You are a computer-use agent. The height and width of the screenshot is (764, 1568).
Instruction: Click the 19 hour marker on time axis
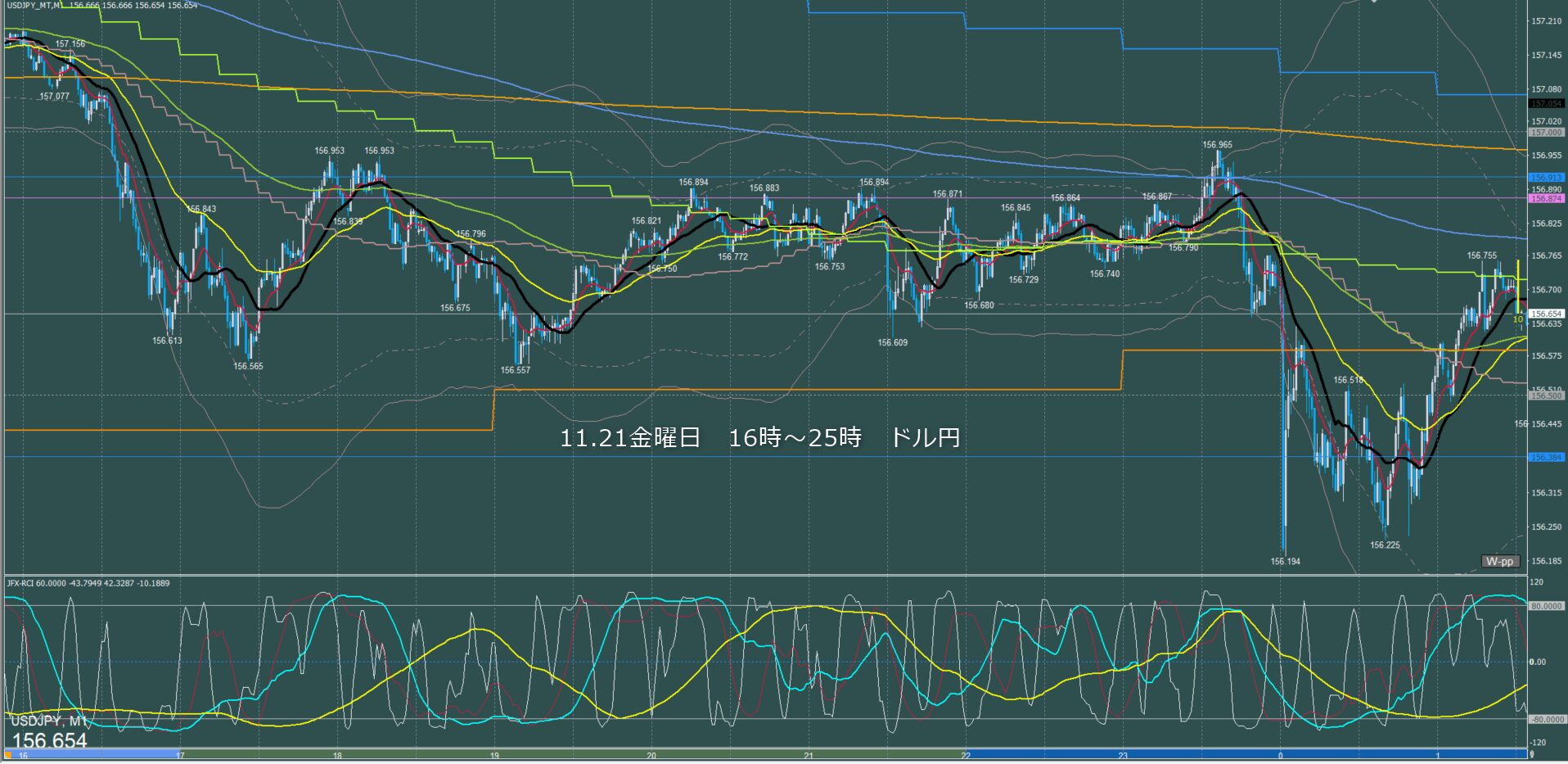coord(494,755)
